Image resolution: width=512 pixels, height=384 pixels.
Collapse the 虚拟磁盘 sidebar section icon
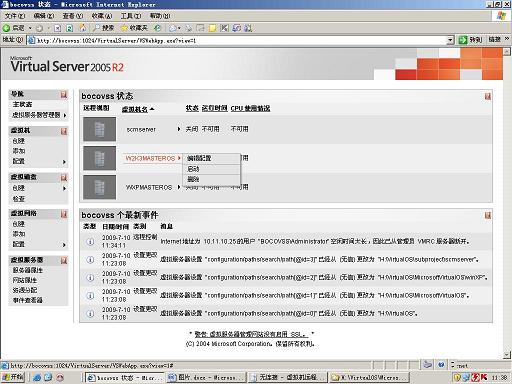coord(64,177)
